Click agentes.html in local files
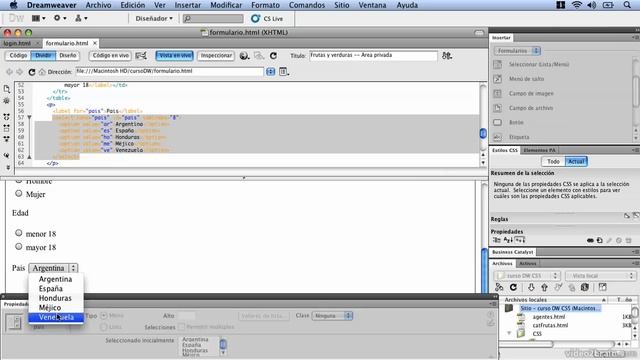Viewport: 640px width, 360px height. point(549,317)
